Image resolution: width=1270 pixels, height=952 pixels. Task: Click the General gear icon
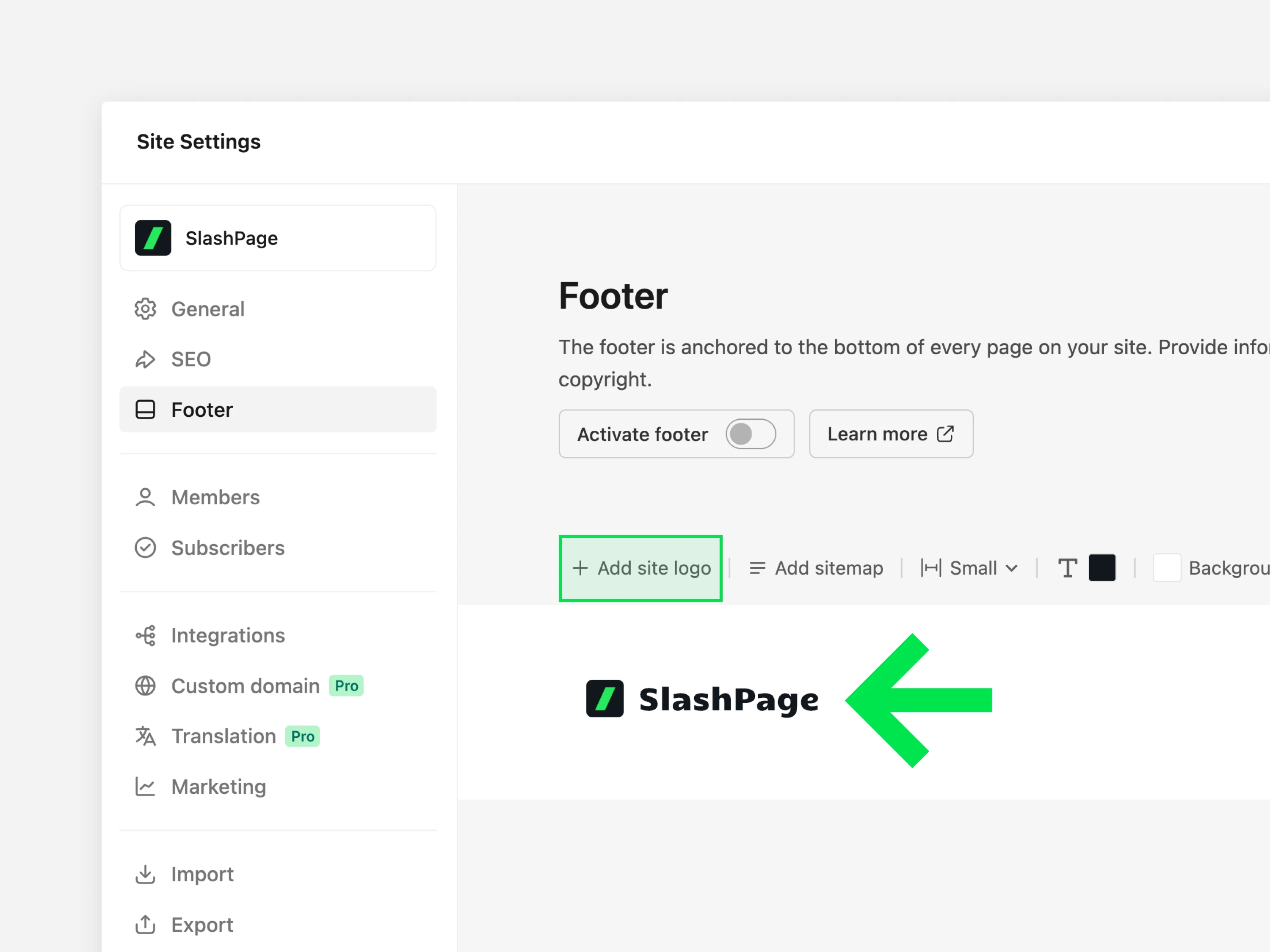pos(145,309)
